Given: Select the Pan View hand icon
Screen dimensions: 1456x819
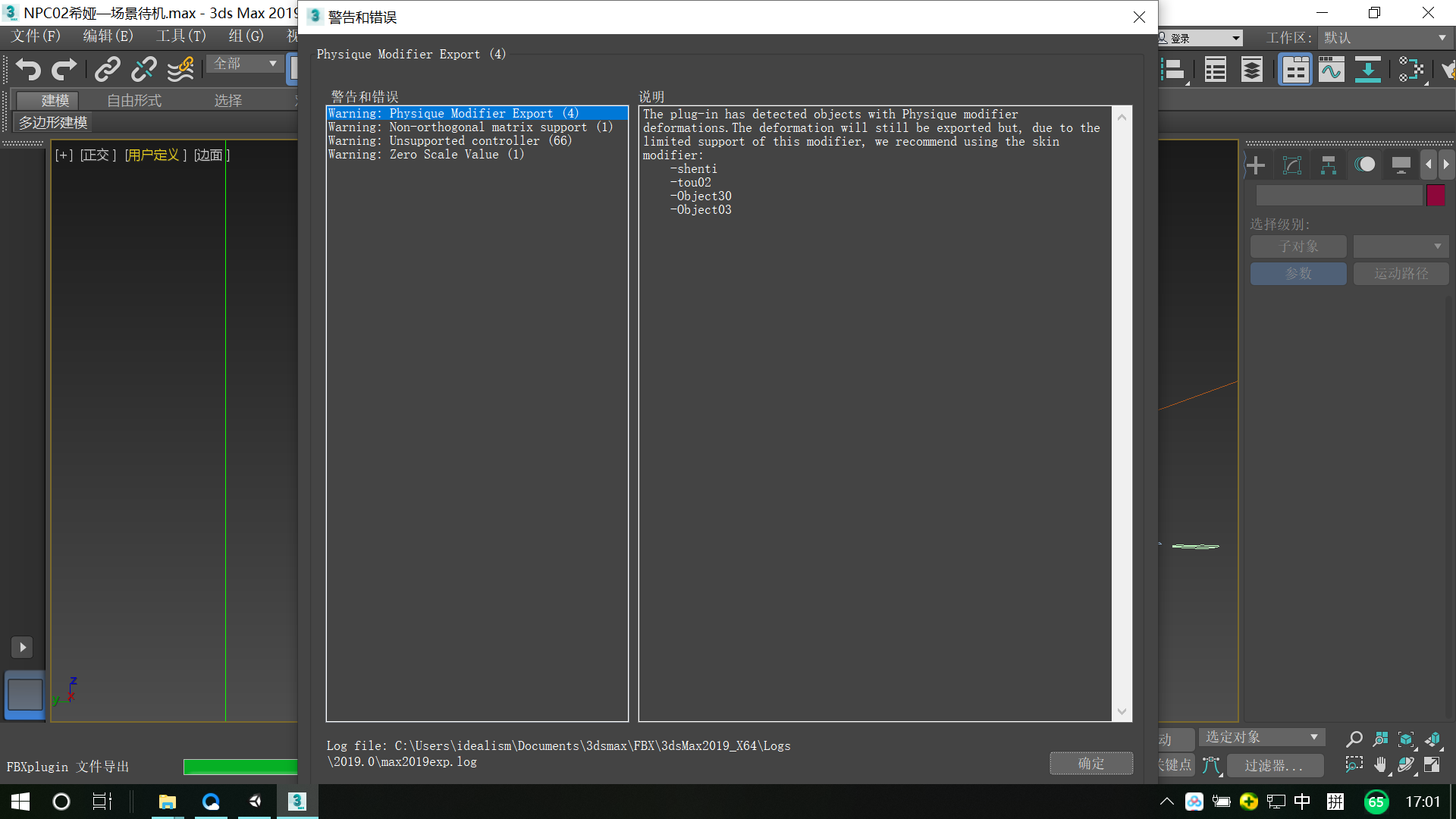Looking at the screenshot, I should [1380, 764].
